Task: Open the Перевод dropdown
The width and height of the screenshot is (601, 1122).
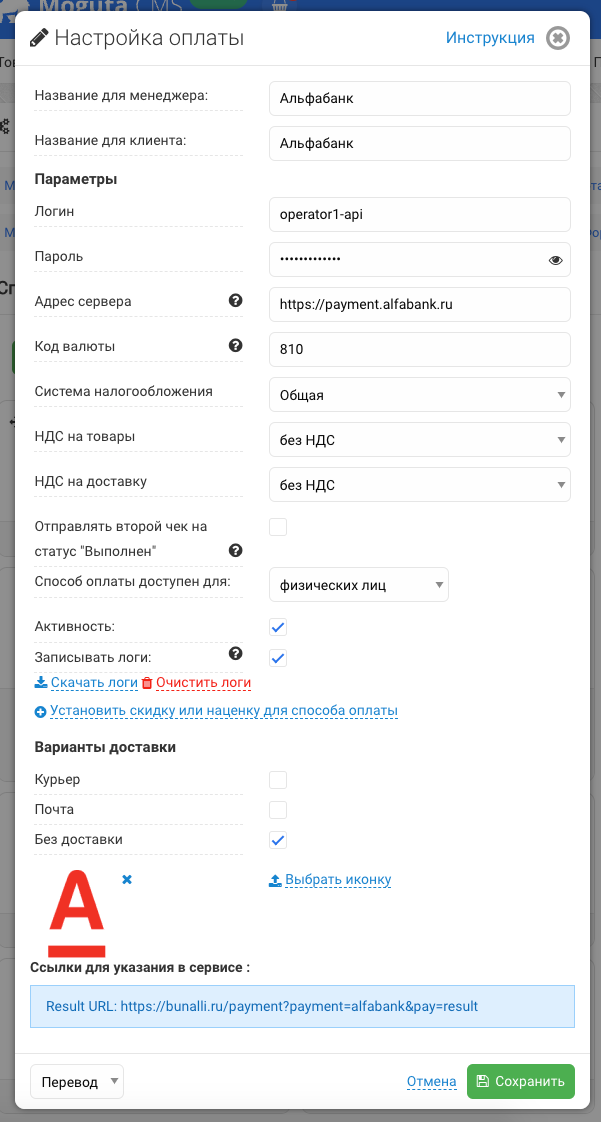Action: pos(77,1082)
